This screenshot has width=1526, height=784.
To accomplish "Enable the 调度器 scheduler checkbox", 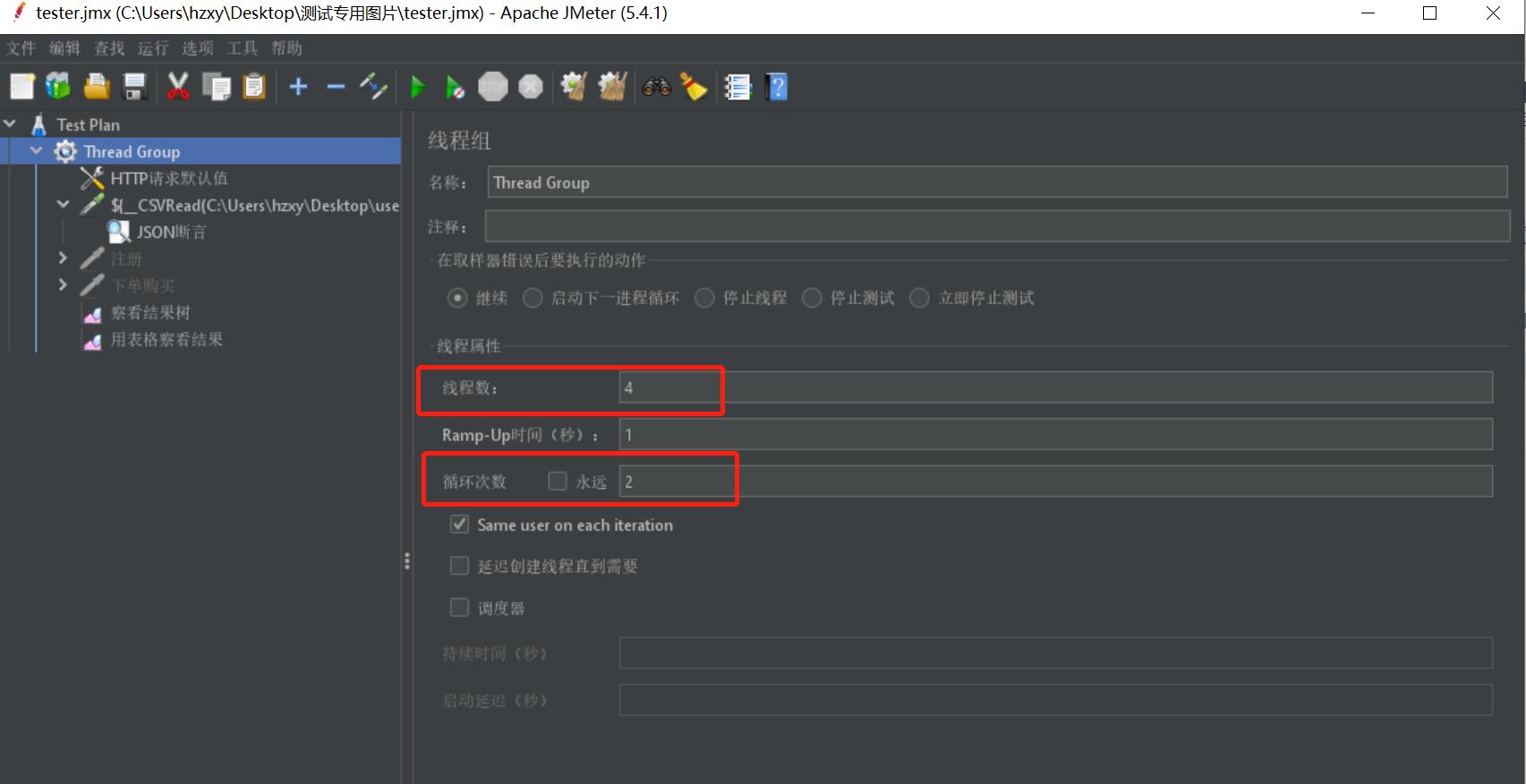I will point(459,608).
